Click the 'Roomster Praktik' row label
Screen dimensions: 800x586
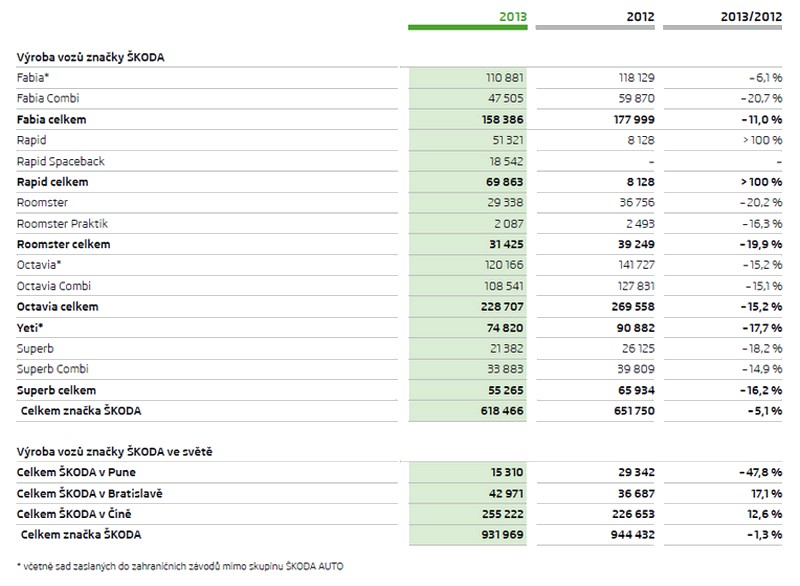tap(62, 223)
